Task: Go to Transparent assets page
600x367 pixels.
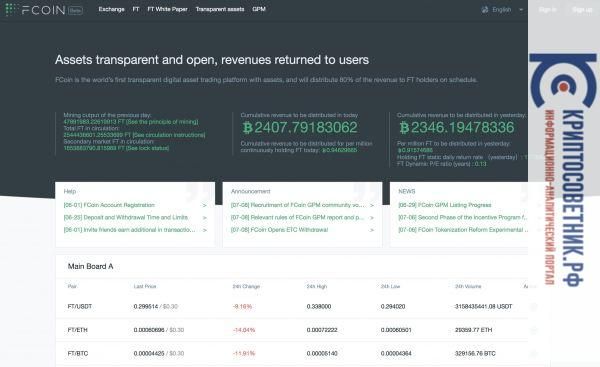Action: (220, 9)
